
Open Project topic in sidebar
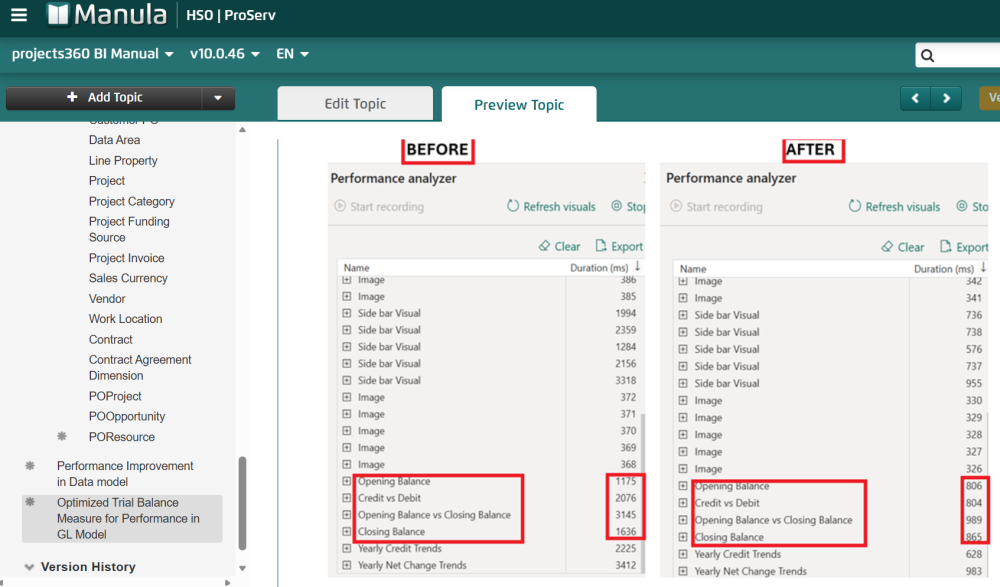coord(107,181)
